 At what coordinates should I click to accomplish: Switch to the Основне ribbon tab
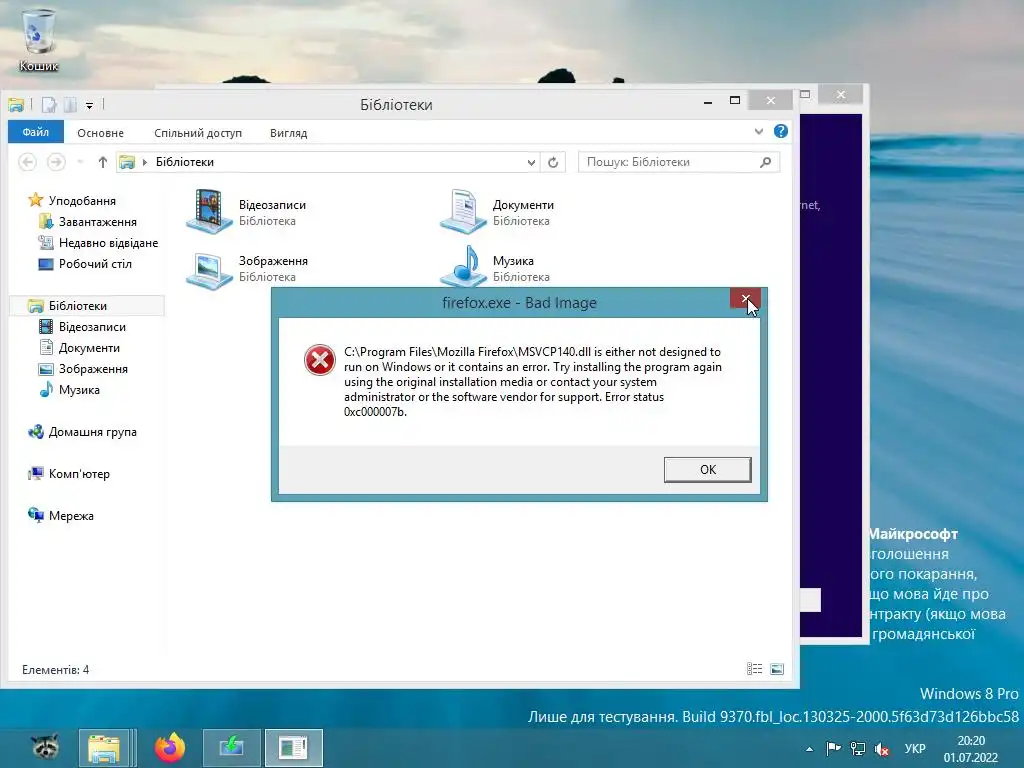(x=100, y=133)
